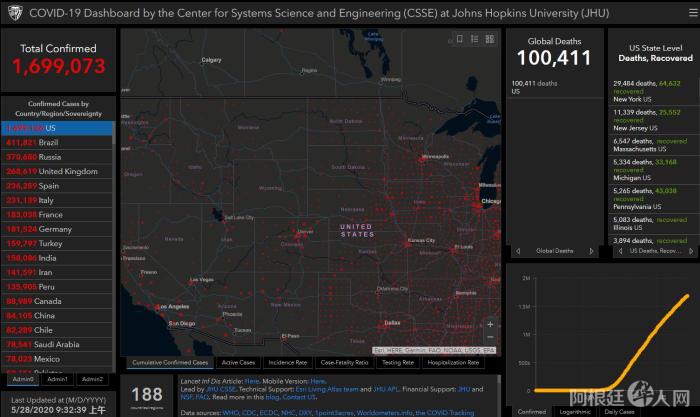Click the JHU shield logo in header
Viewport: 700px width, 417px height.
click(14, 13)
